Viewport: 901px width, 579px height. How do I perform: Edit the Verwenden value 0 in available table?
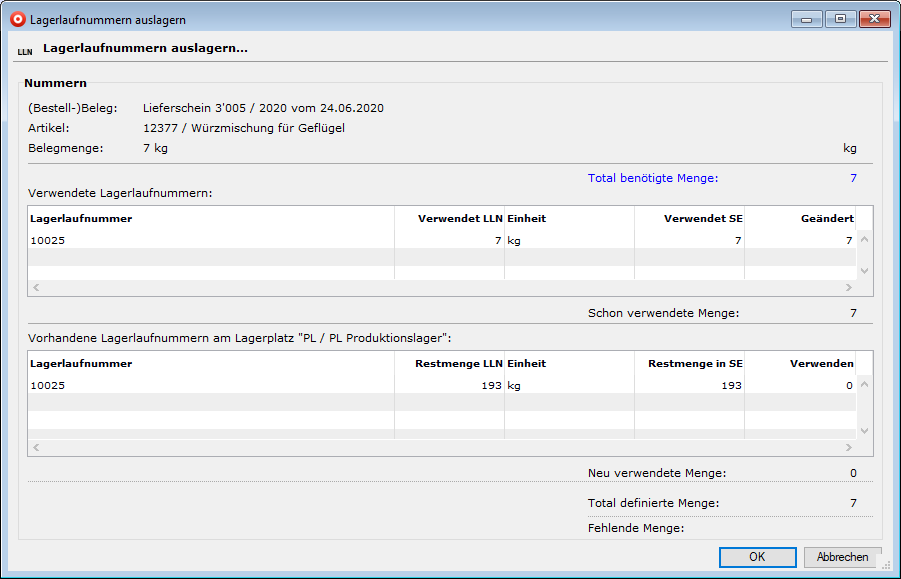[x=800, y=385]
